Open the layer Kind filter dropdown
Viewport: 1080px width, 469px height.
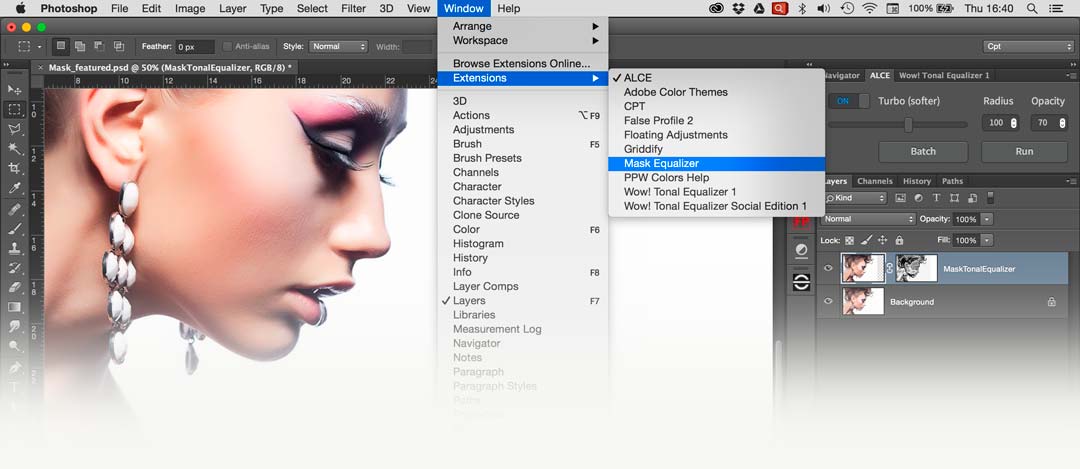pyautogui.click(x=855, y=198)
